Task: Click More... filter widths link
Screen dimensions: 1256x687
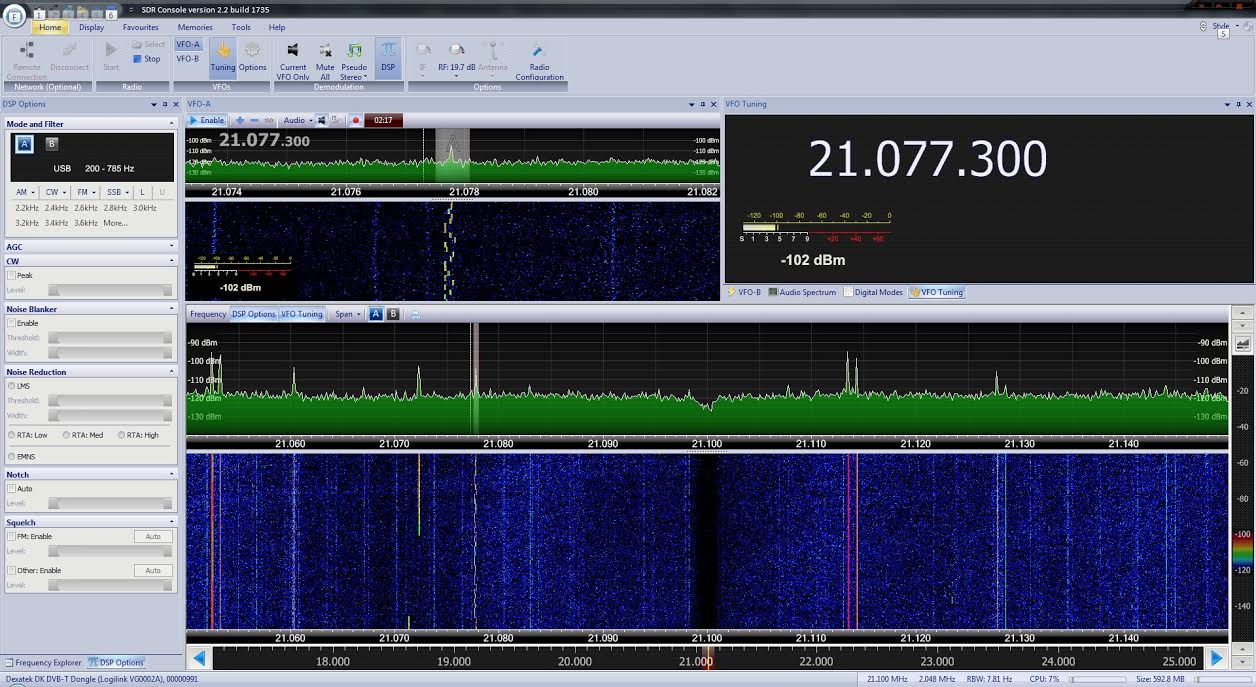Action: pos(115,222)
